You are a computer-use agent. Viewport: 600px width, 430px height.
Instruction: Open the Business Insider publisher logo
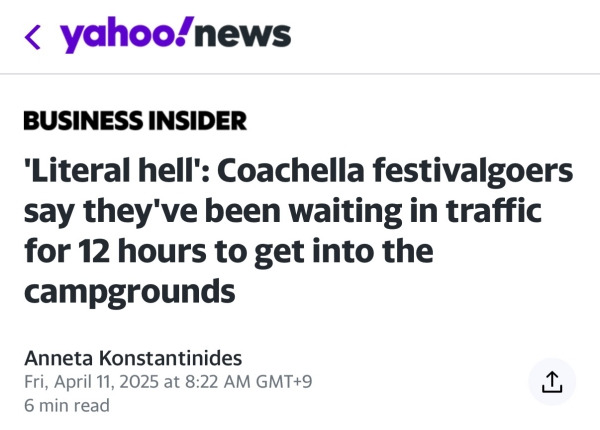[135, 121]
